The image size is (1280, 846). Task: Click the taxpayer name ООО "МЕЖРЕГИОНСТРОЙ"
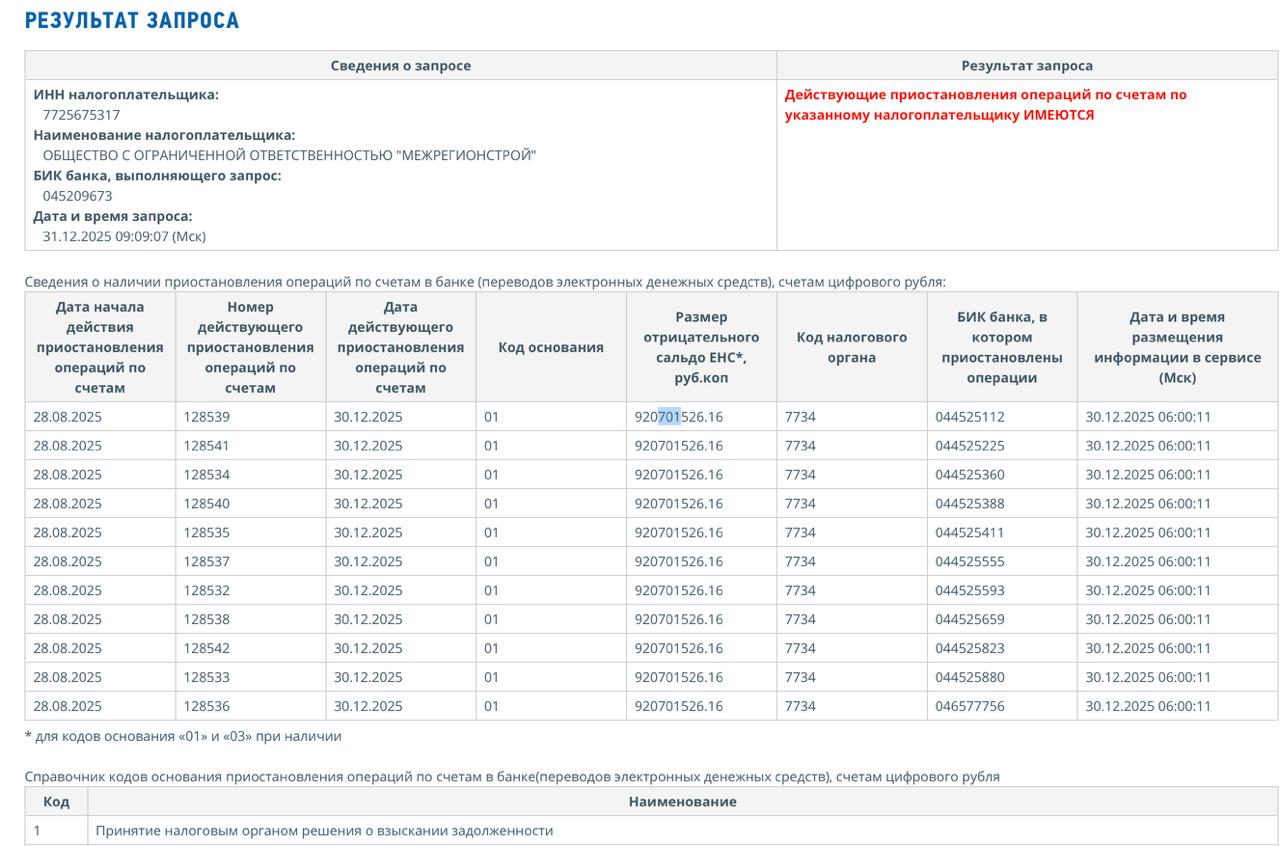pyautogui.click(x=289, y=155)
